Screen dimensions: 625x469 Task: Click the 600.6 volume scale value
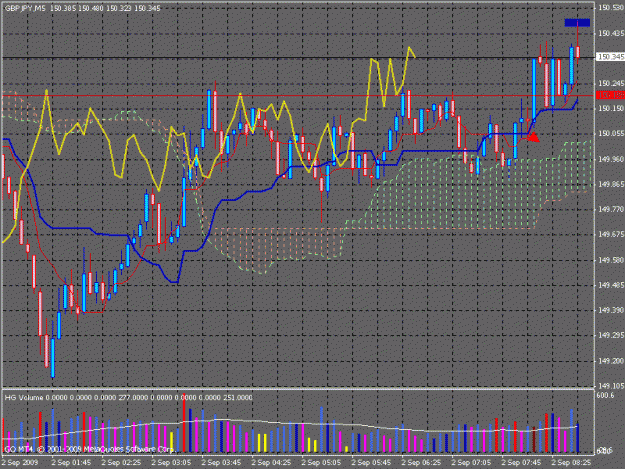(x=605, y=396)
